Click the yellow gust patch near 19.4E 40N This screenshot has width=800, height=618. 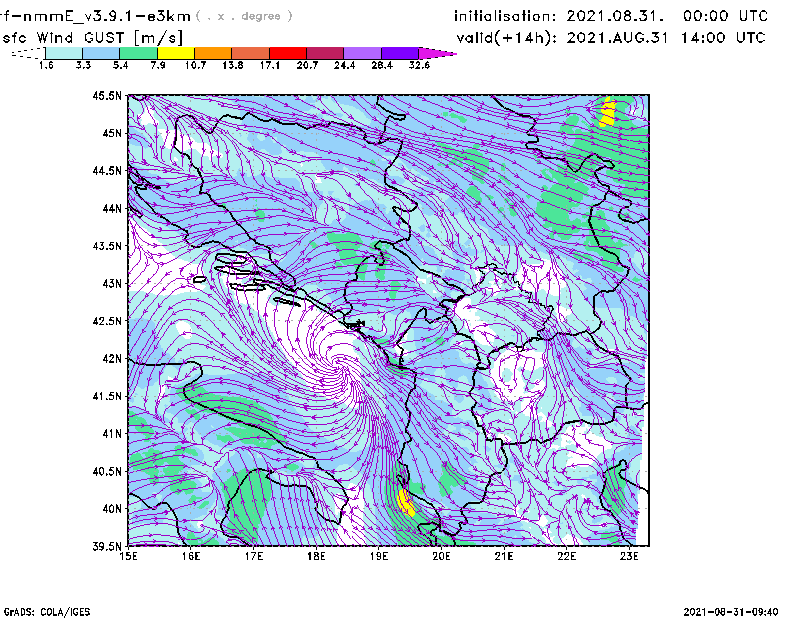pos(406,503)
